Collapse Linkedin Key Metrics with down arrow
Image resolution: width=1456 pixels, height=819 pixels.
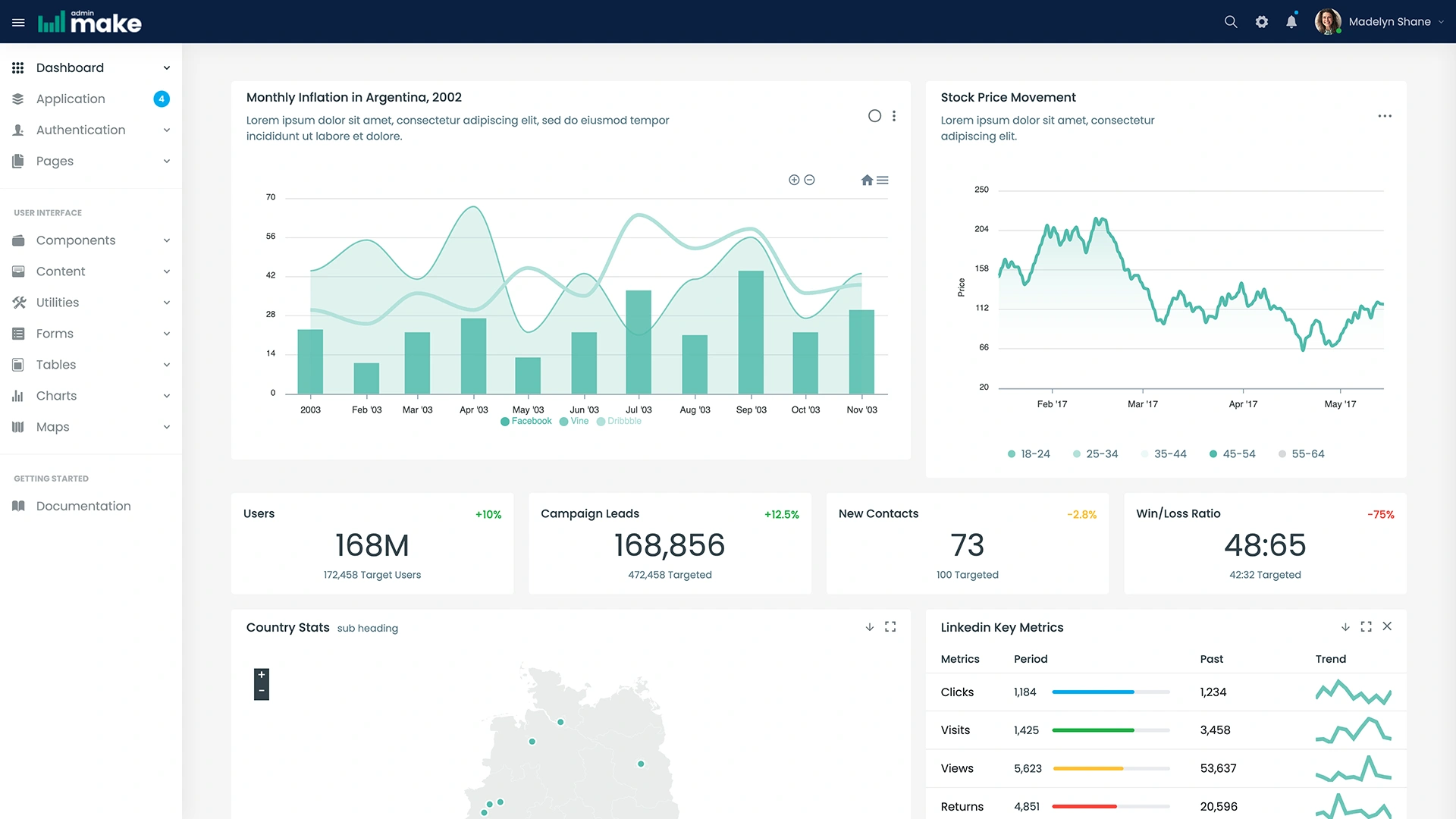click(1345, 627)
